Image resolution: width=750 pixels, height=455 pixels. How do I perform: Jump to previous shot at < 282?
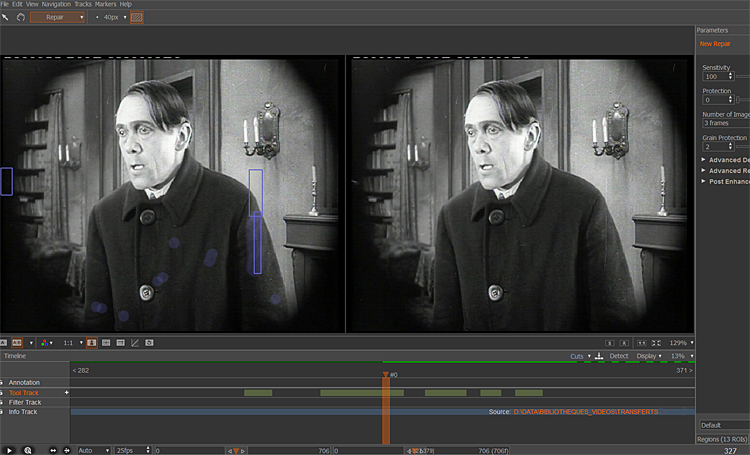[x=80, y=370]
